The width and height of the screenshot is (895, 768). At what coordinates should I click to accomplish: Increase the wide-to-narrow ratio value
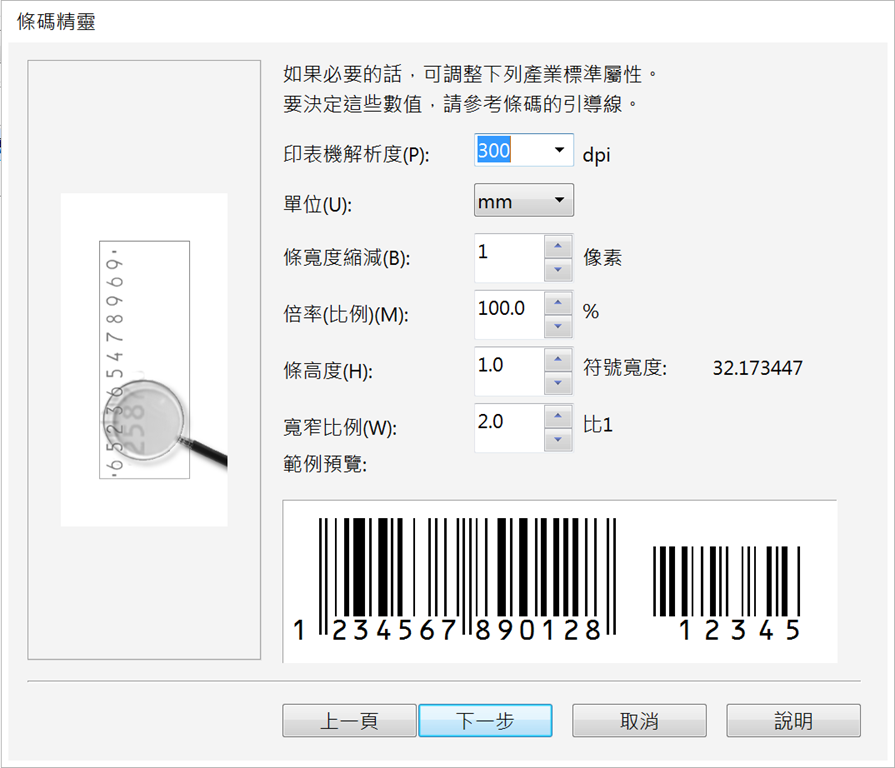(558, 415)
